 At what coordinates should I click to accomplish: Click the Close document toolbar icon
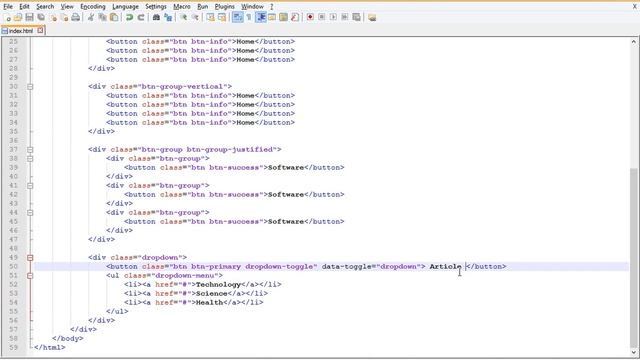[x=53, y=18]
